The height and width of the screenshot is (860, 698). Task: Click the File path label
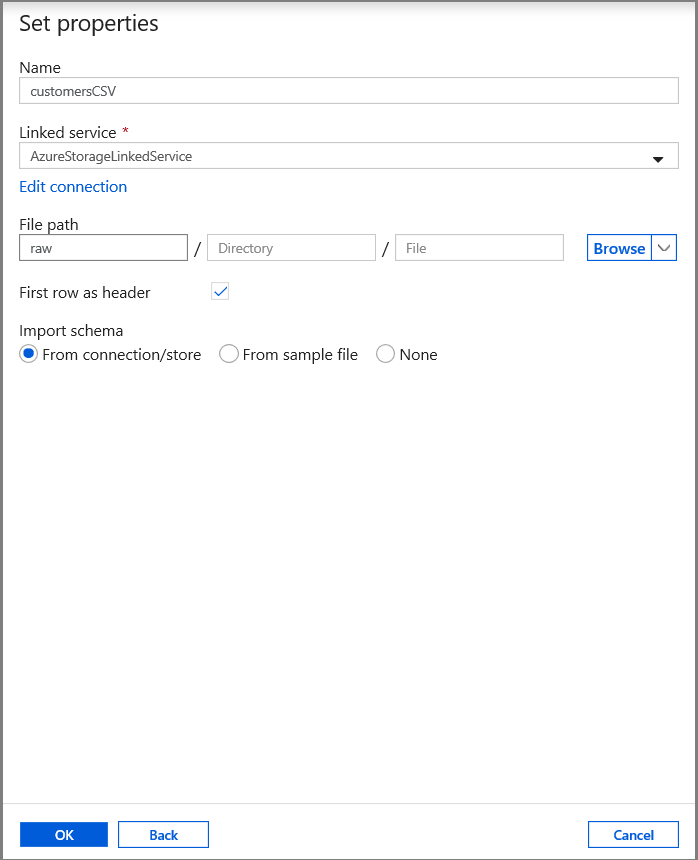[49, 224]
